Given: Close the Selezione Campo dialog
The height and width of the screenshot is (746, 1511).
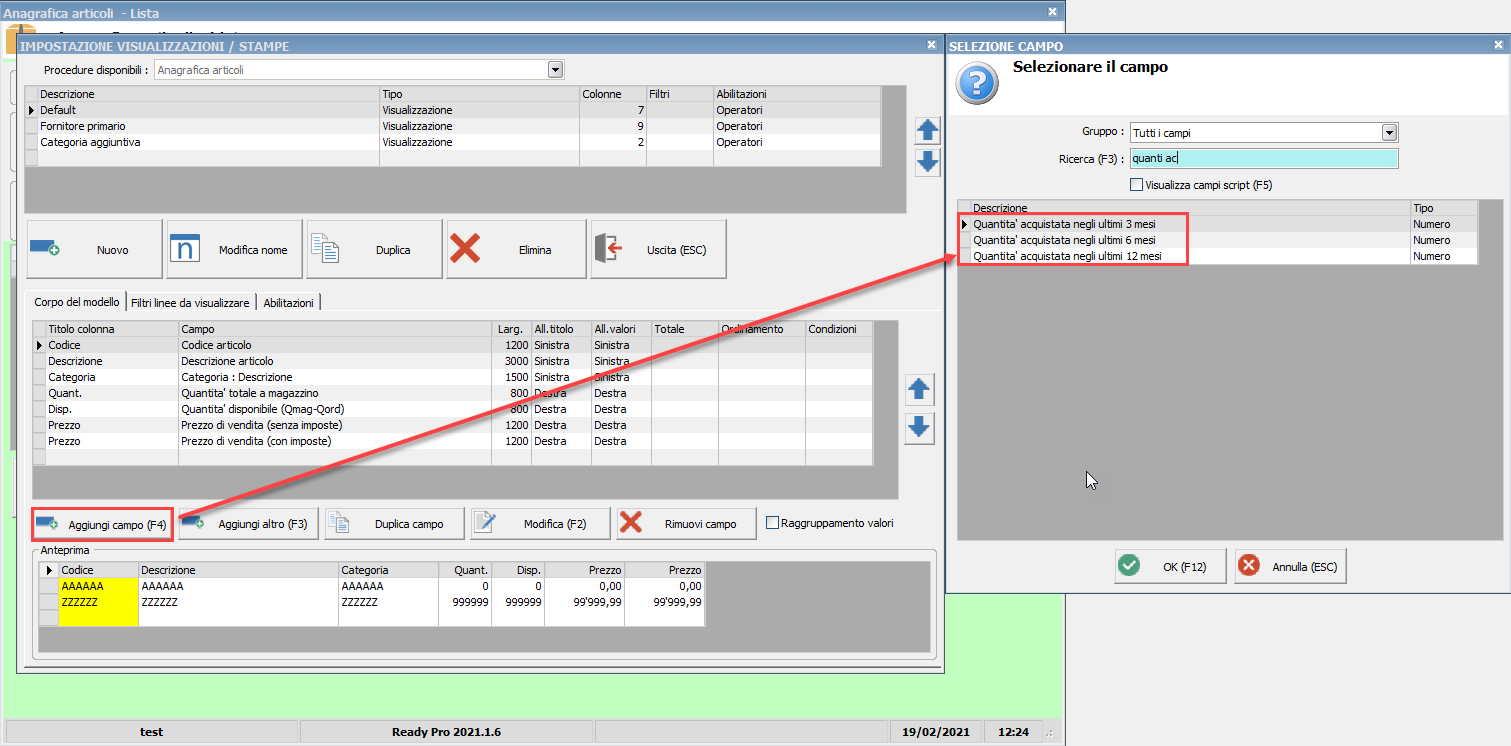Looking at the screenshot, I should point(1499,45).
